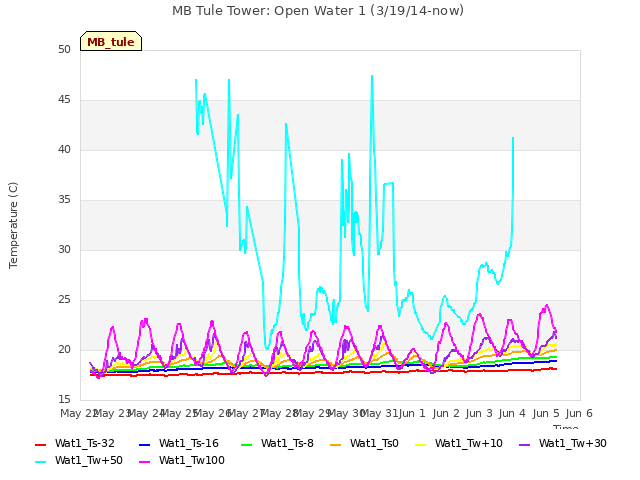The width and height of the screenshot is (640, 480).
Task: Click the Jun 6 x-axis label
Action: pos(579,413)
